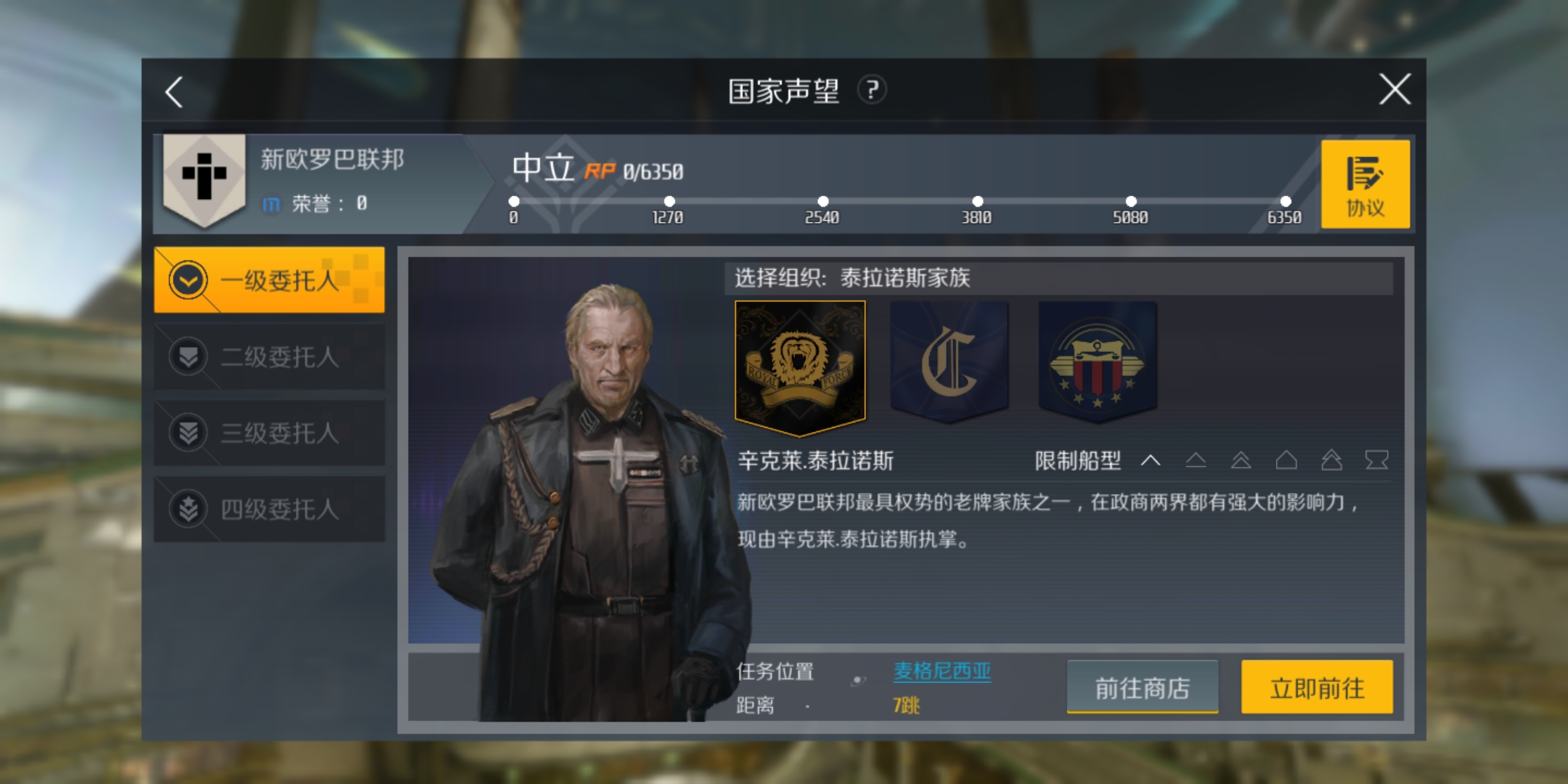The height and width of the screenshot is (784, 1568).
Task: Click the 5080 reputation progress marker
Action: coord(1131,201)
